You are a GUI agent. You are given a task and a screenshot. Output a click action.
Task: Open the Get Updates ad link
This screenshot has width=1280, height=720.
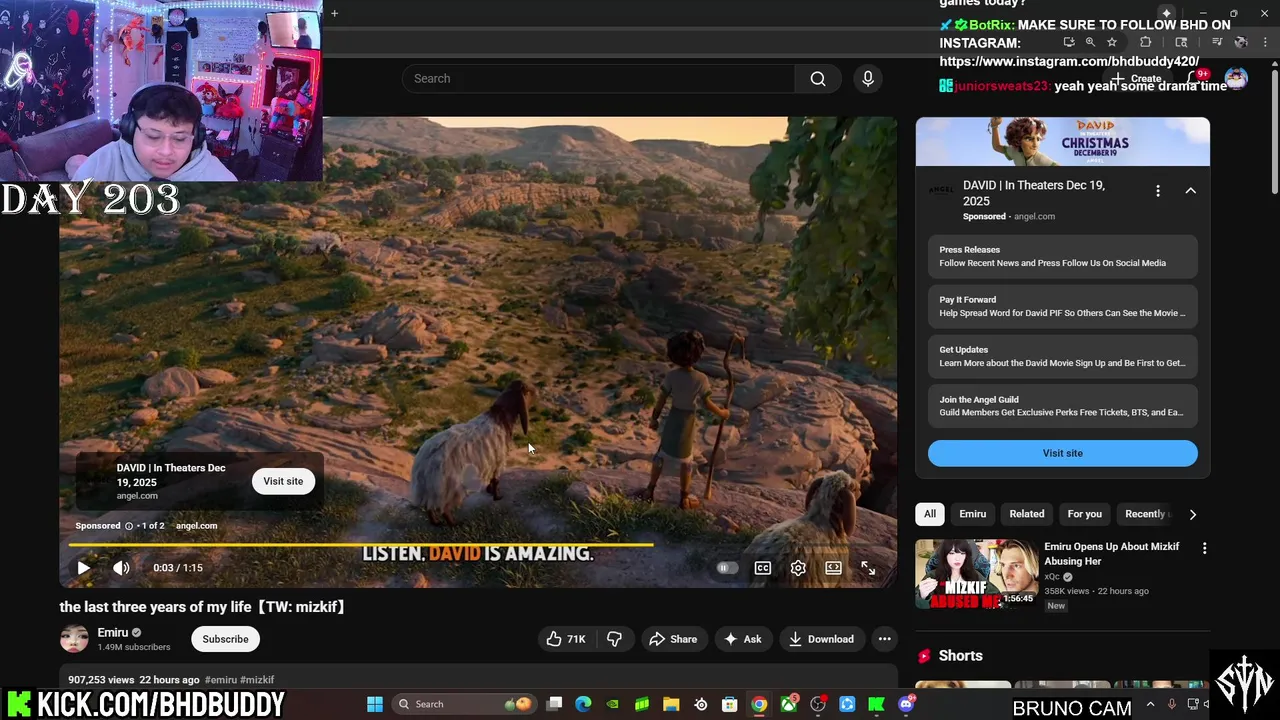pyautogui.click(x=1062, y=356)
